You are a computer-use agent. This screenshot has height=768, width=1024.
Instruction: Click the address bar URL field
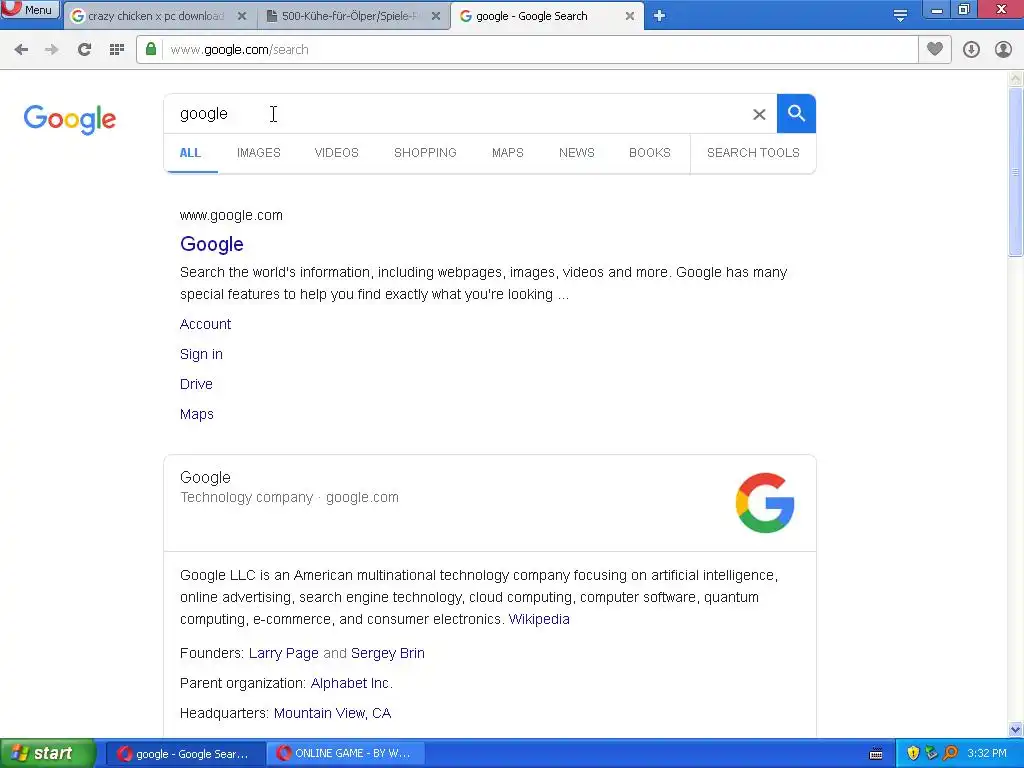[x=539, y=50]
